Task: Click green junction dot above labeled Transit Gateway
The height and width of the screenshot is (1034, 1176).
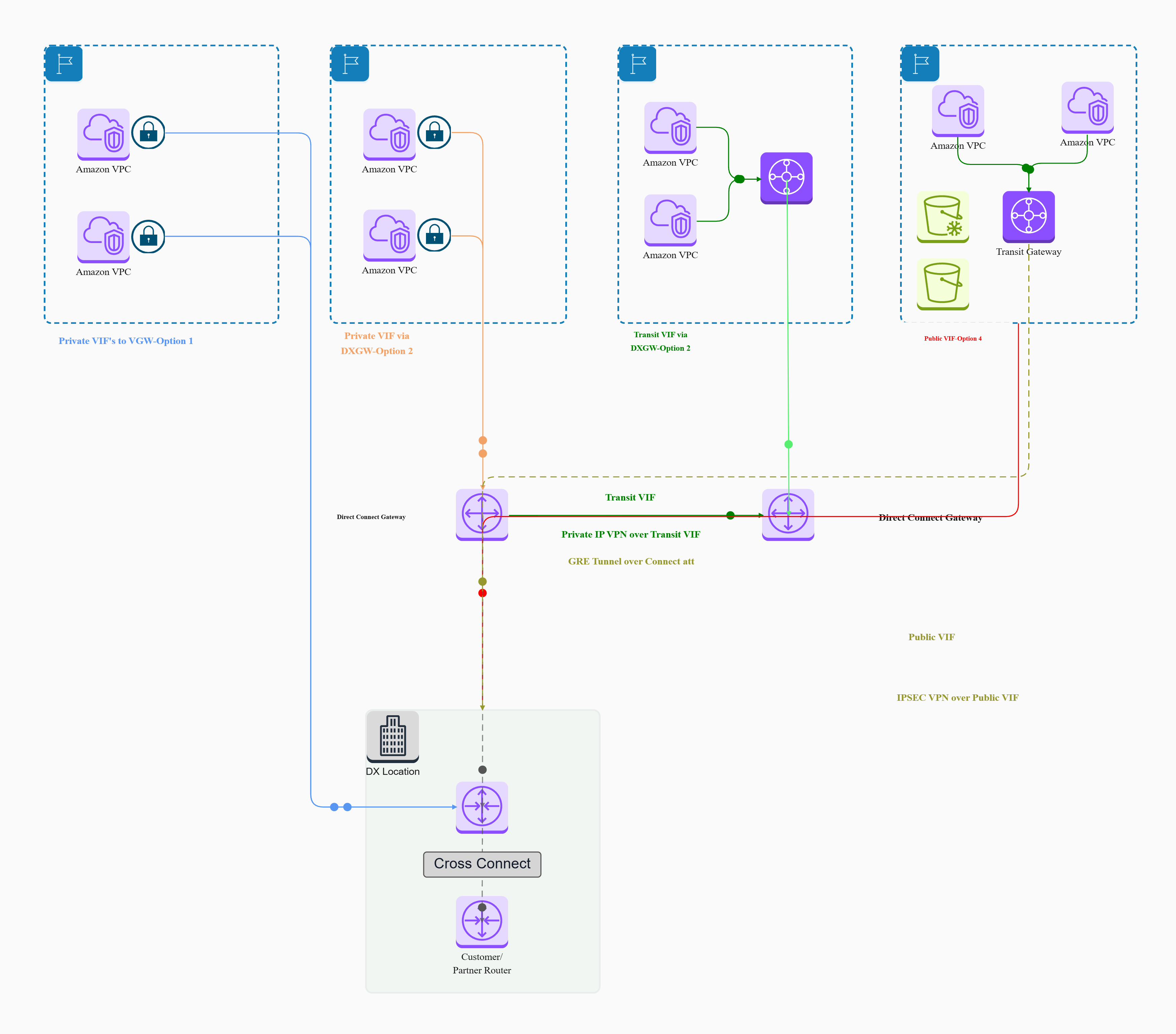Action: (x=1028, y=169)
